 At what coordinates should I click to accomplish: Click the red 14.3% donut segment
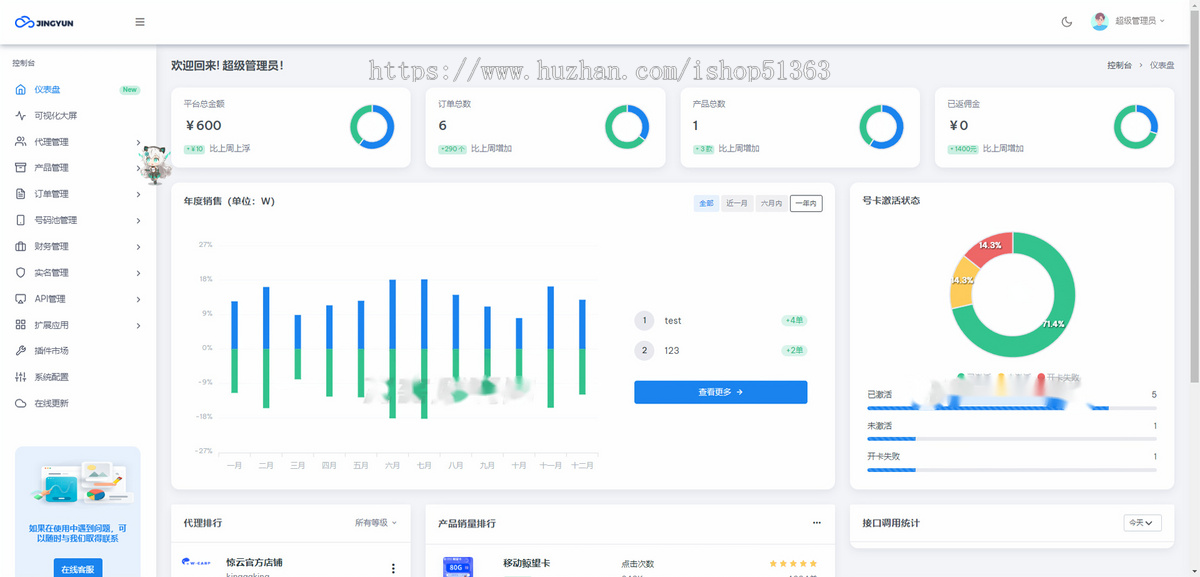point(990,245)
